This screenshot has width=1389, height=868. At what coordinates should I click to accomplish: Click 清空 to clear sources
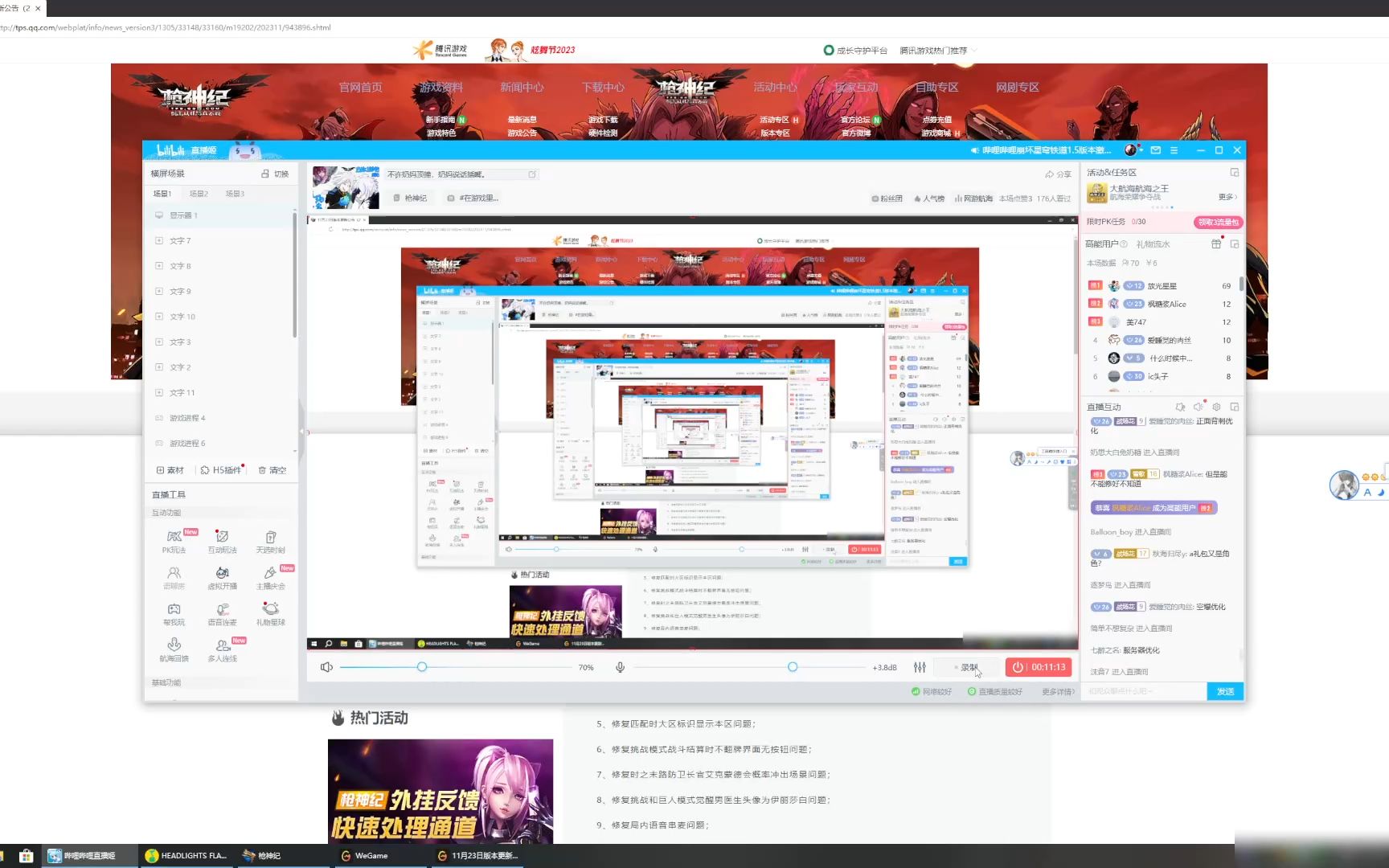click(272, 470)
